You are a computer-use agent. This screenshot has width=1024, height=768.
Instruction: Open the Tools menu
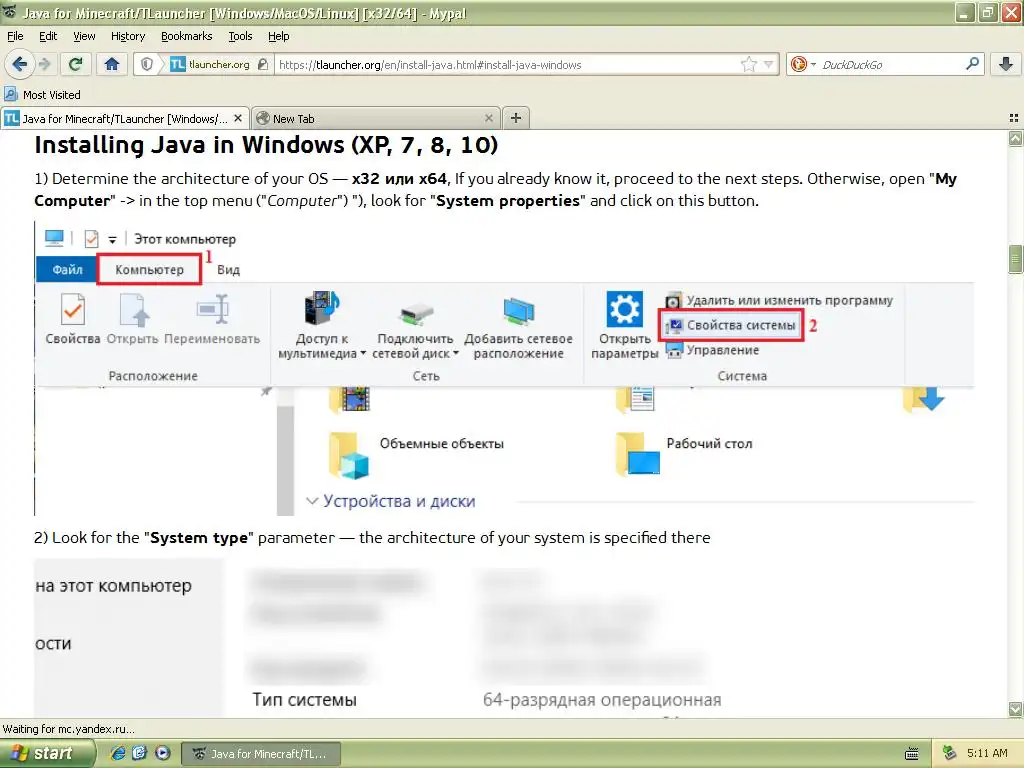click(240, 36)
